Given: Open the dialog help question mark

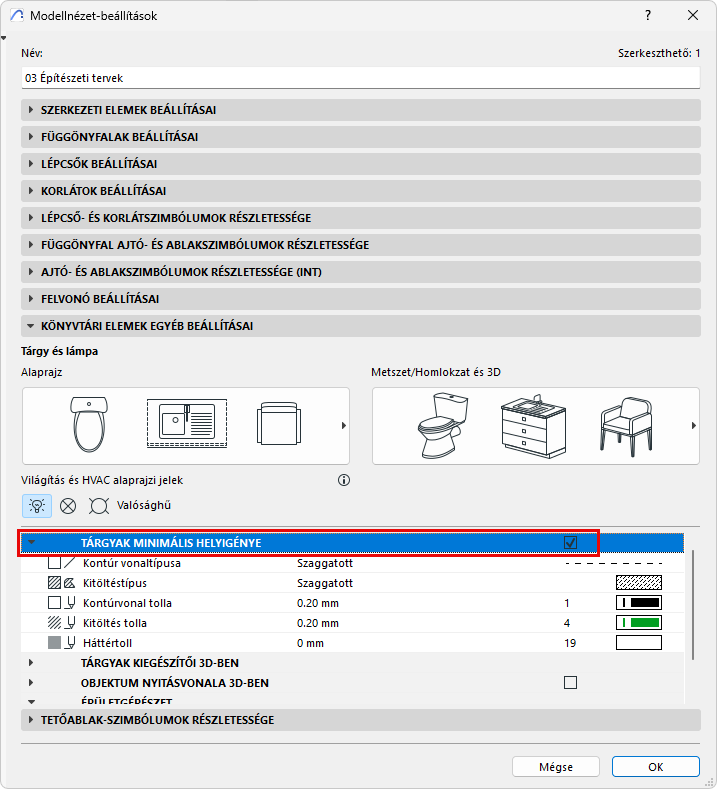Looking at the screenshot, I should click(648, 16).
